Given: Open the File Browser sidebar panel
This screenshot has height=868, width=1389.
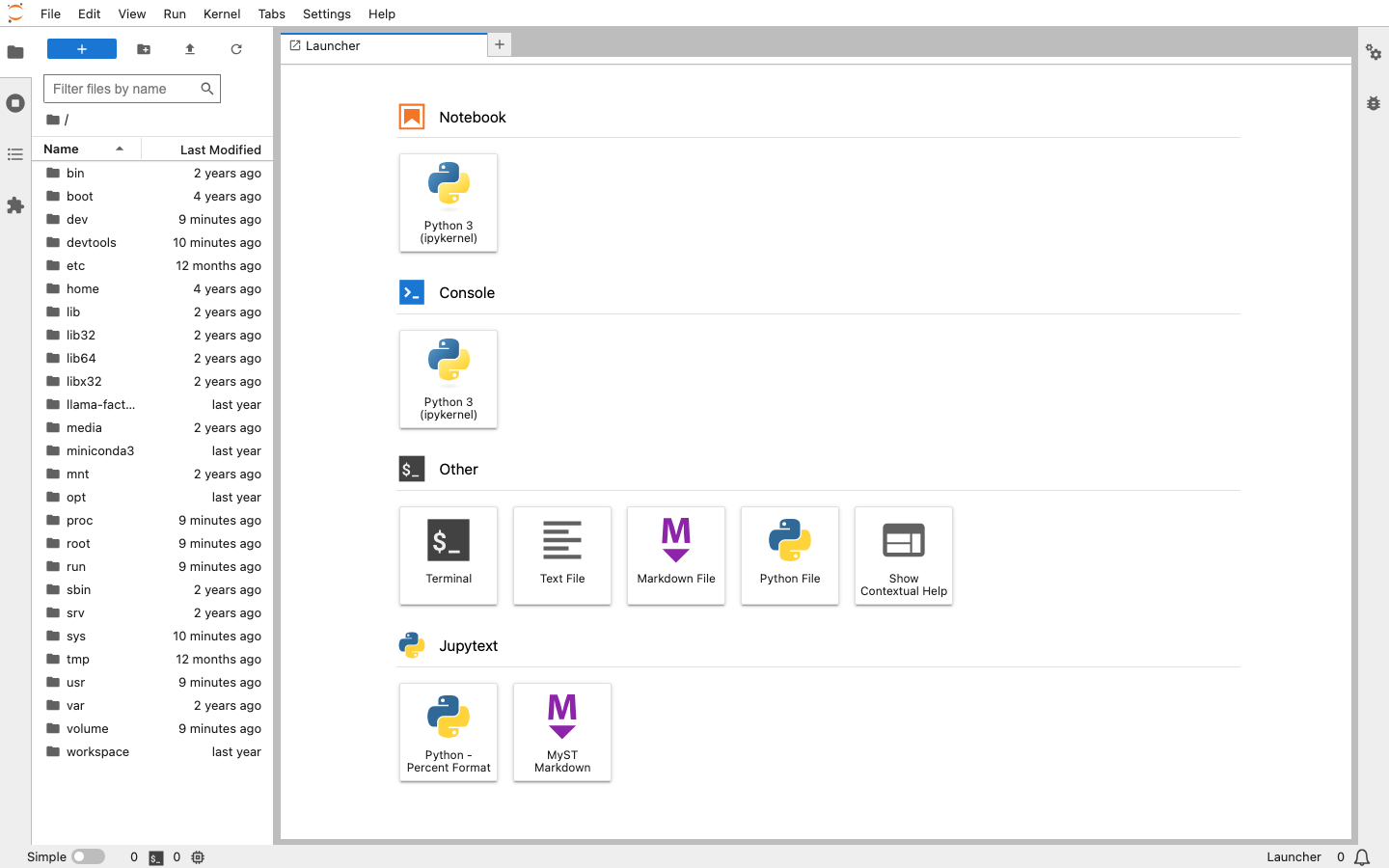Looking at the screenshot, I should point(15,52).
